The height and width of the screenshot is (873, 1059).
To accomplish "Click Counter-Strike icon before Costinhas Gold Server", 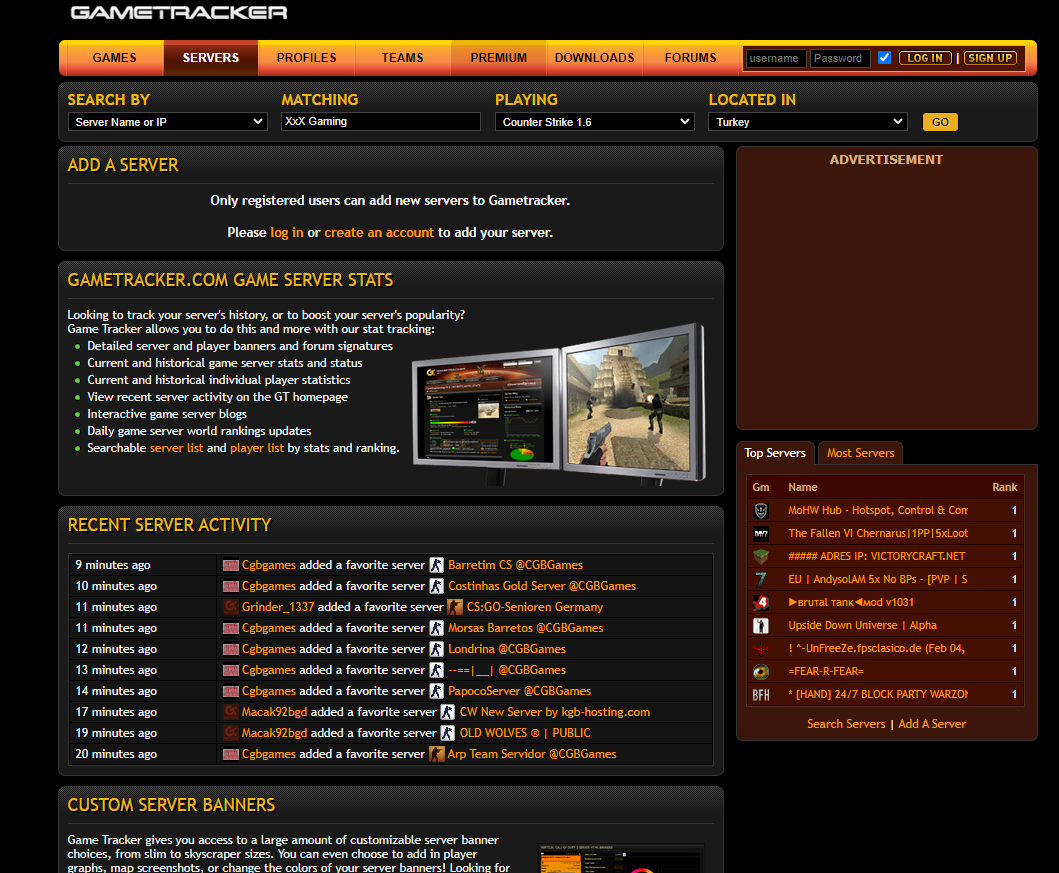I will [437, 586].
